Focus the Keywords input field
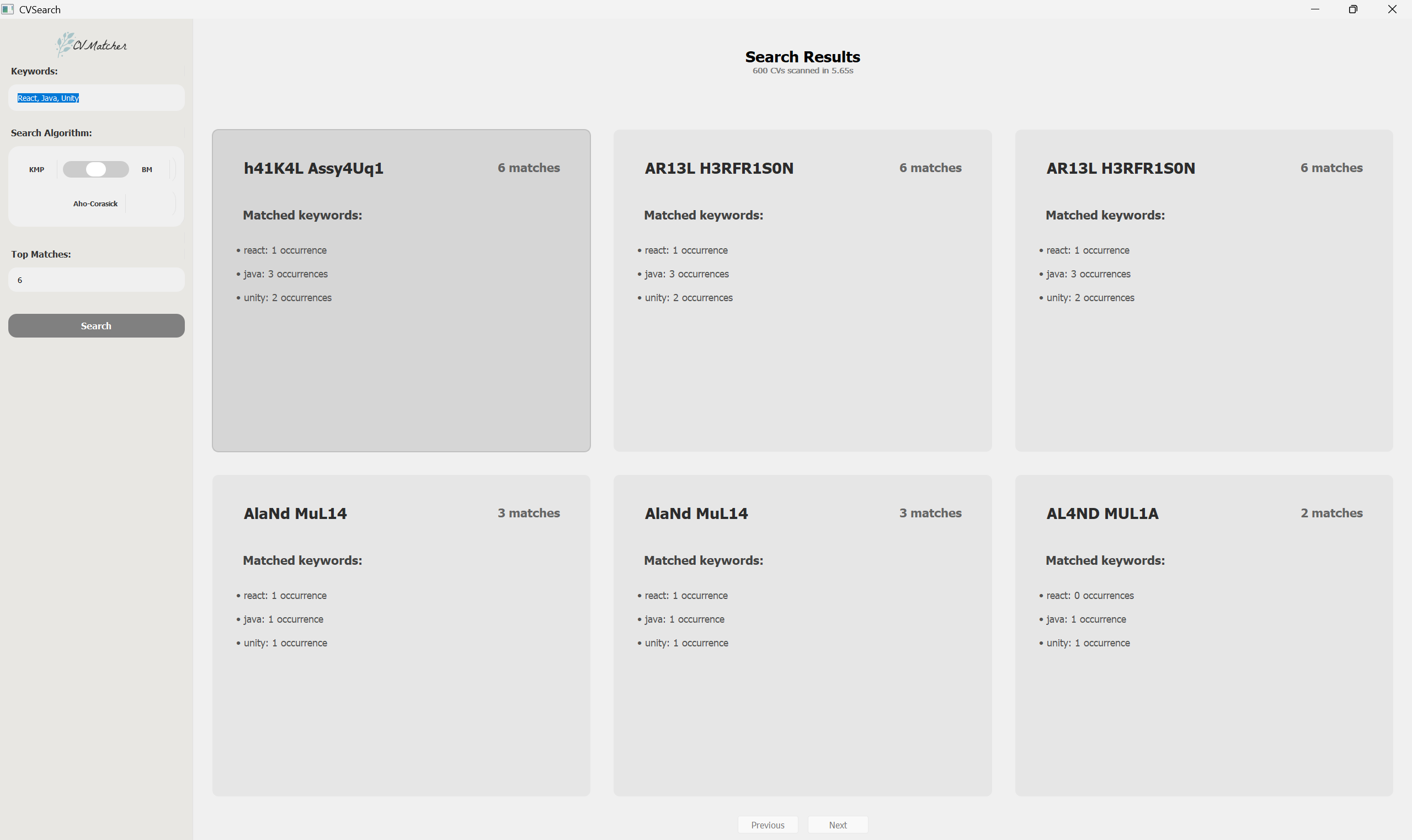Screen dimensions: 1412x840 pos(96,98)
